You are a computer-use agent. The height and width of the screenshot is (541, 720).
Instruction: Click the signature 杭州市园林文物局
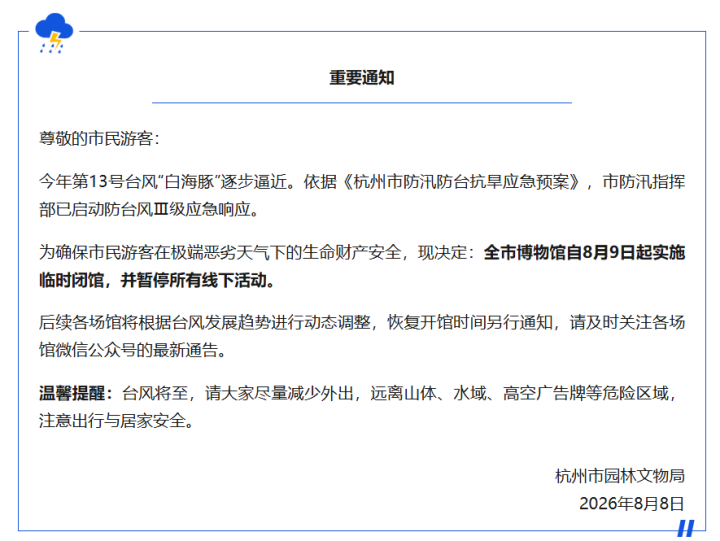click(620, 476)
